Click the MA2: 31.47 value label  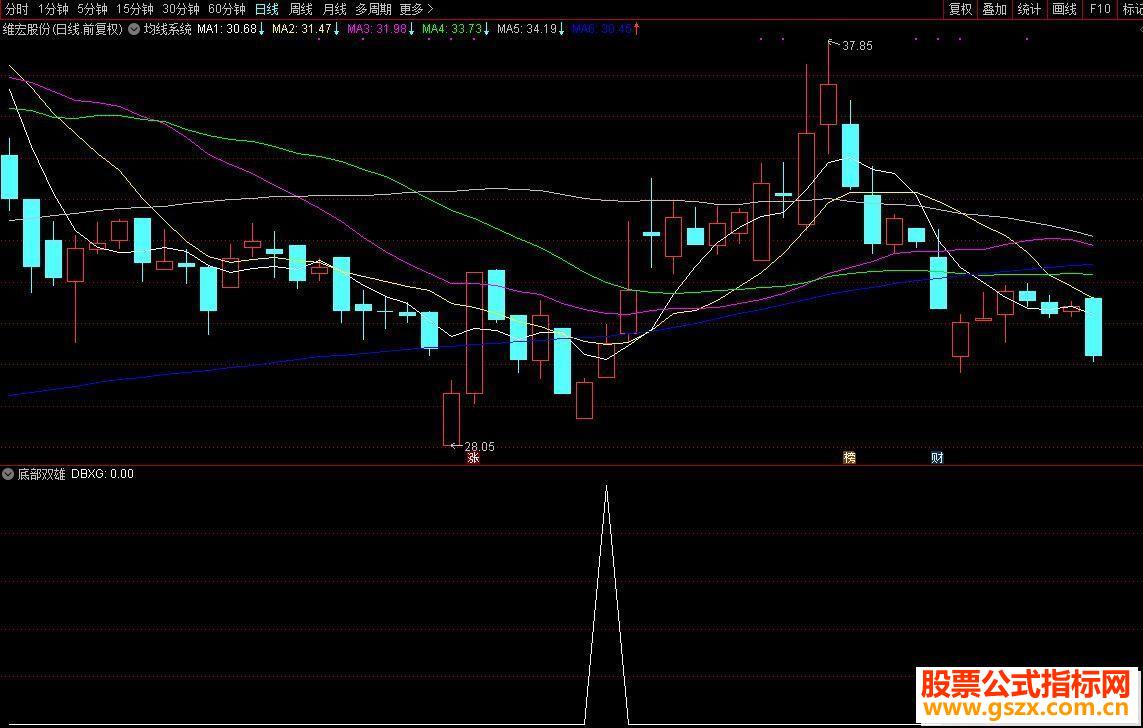coord(301,29)
